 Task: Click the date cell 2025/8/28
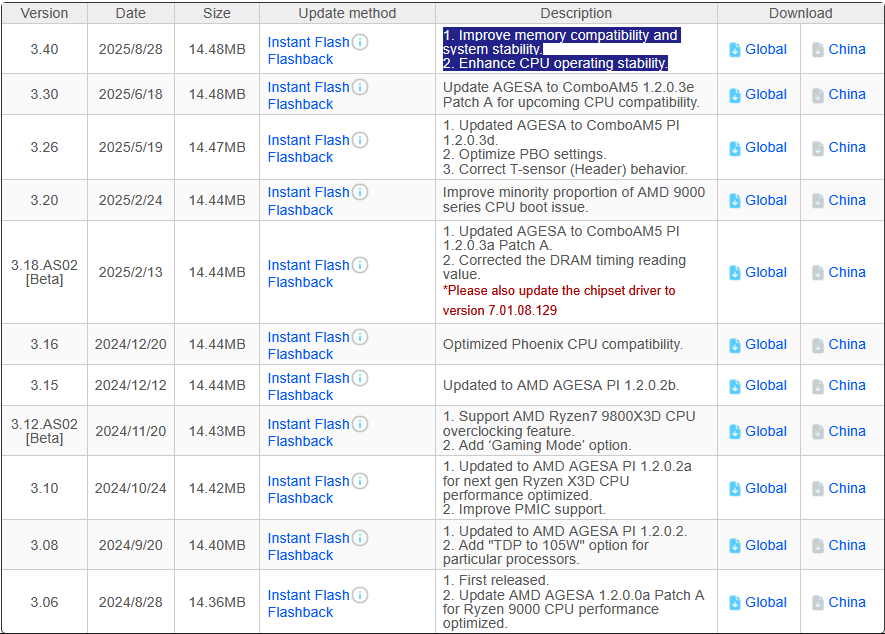click(130, 49)
